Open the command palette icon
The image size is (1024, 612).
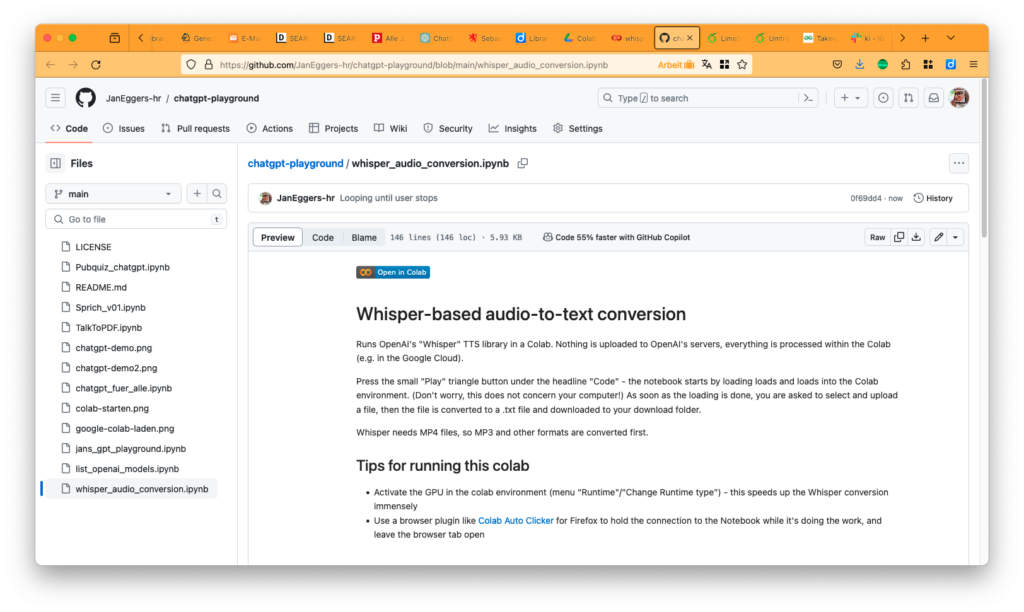[808, 98]
